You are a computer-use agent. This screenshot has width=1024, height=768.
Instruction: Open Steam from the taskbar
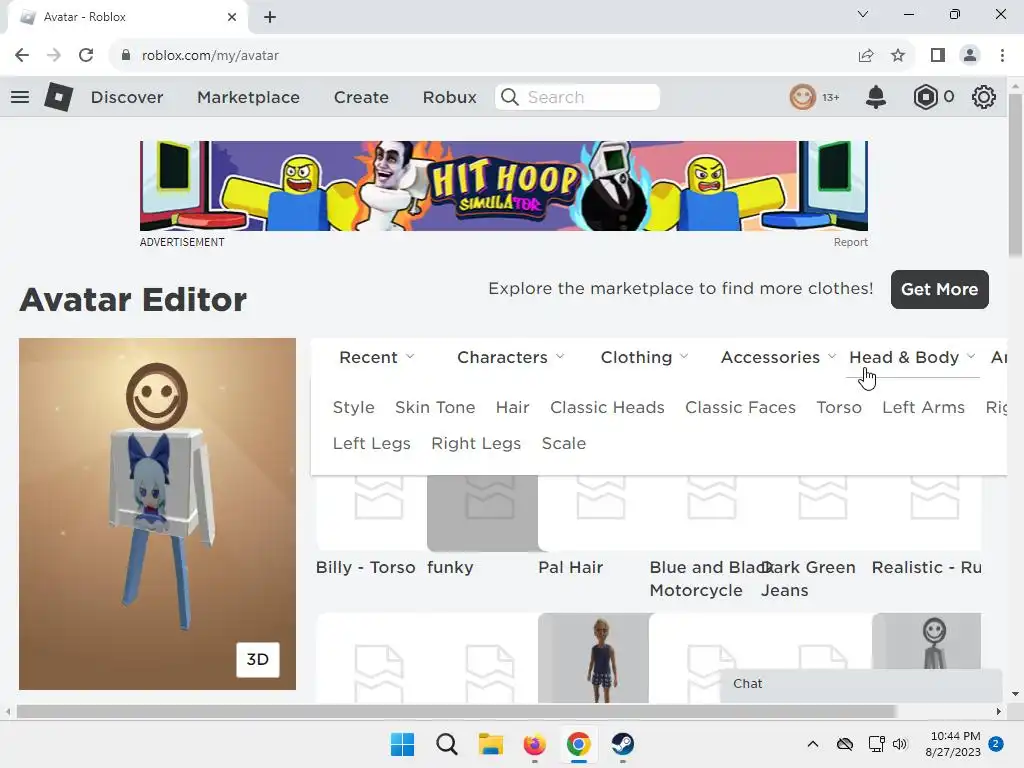[622, 744]
